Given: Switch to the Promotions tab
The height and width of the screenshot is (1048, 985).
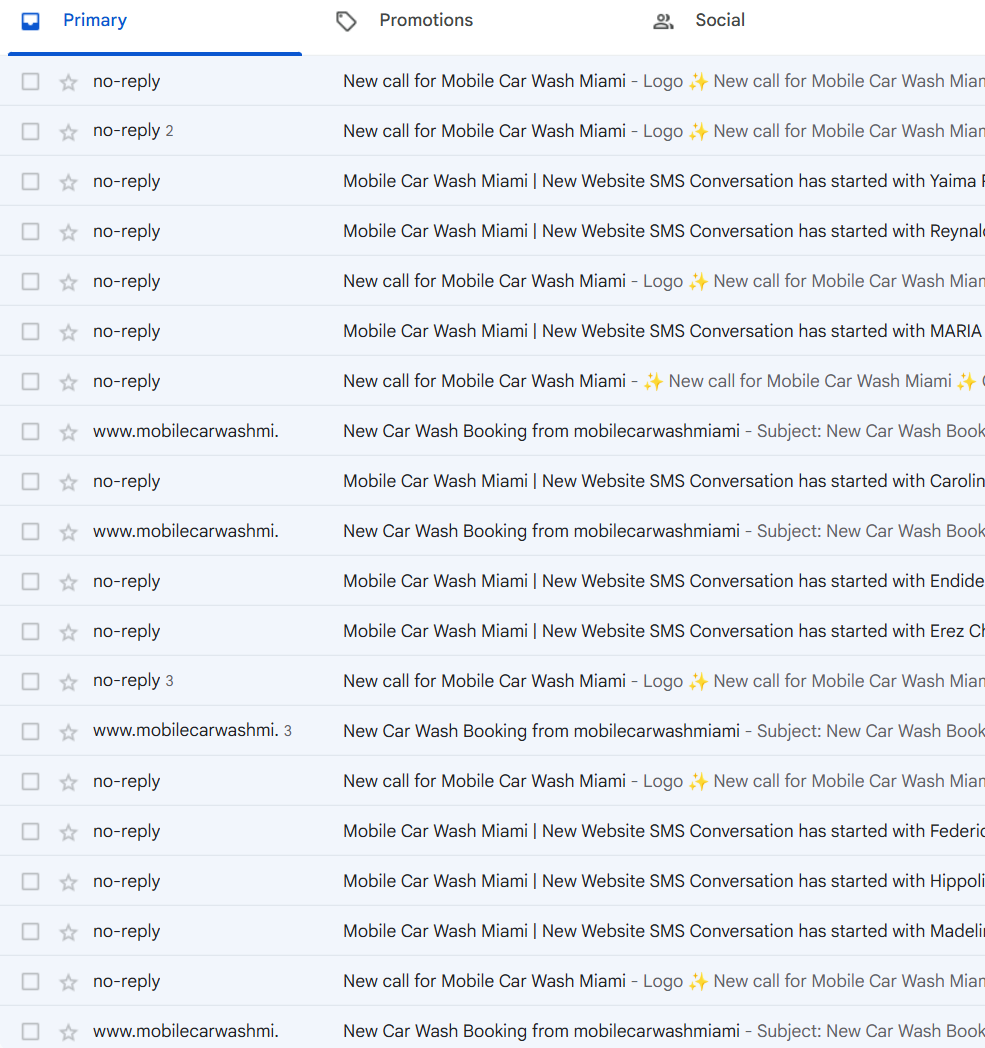Looking at the screenshot, I should pos(426,20).
